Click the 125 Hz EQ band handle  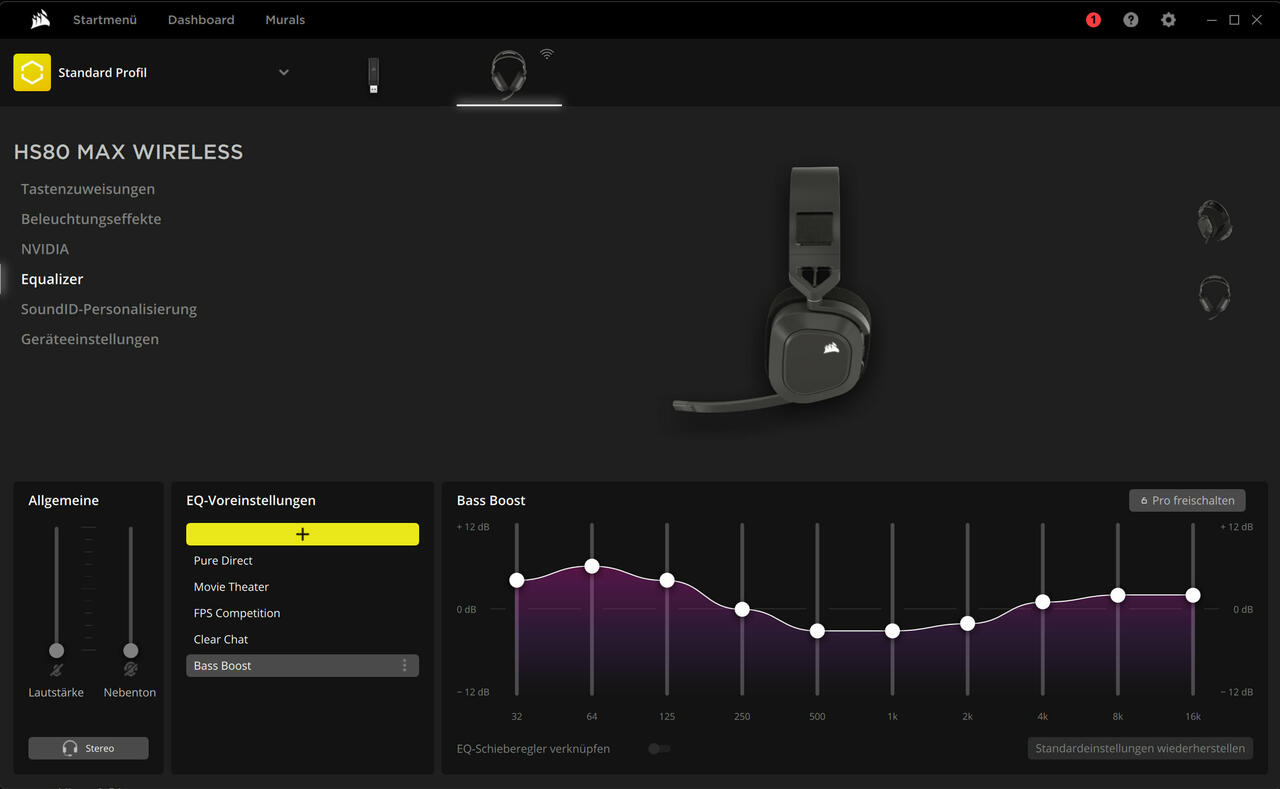(x=667, y=580)
